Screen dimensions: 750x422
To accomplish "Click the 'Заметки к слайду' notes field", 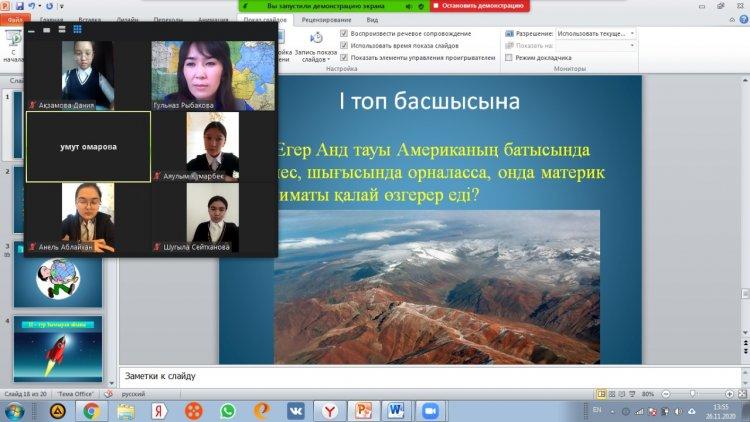I will tap(400, 376).
